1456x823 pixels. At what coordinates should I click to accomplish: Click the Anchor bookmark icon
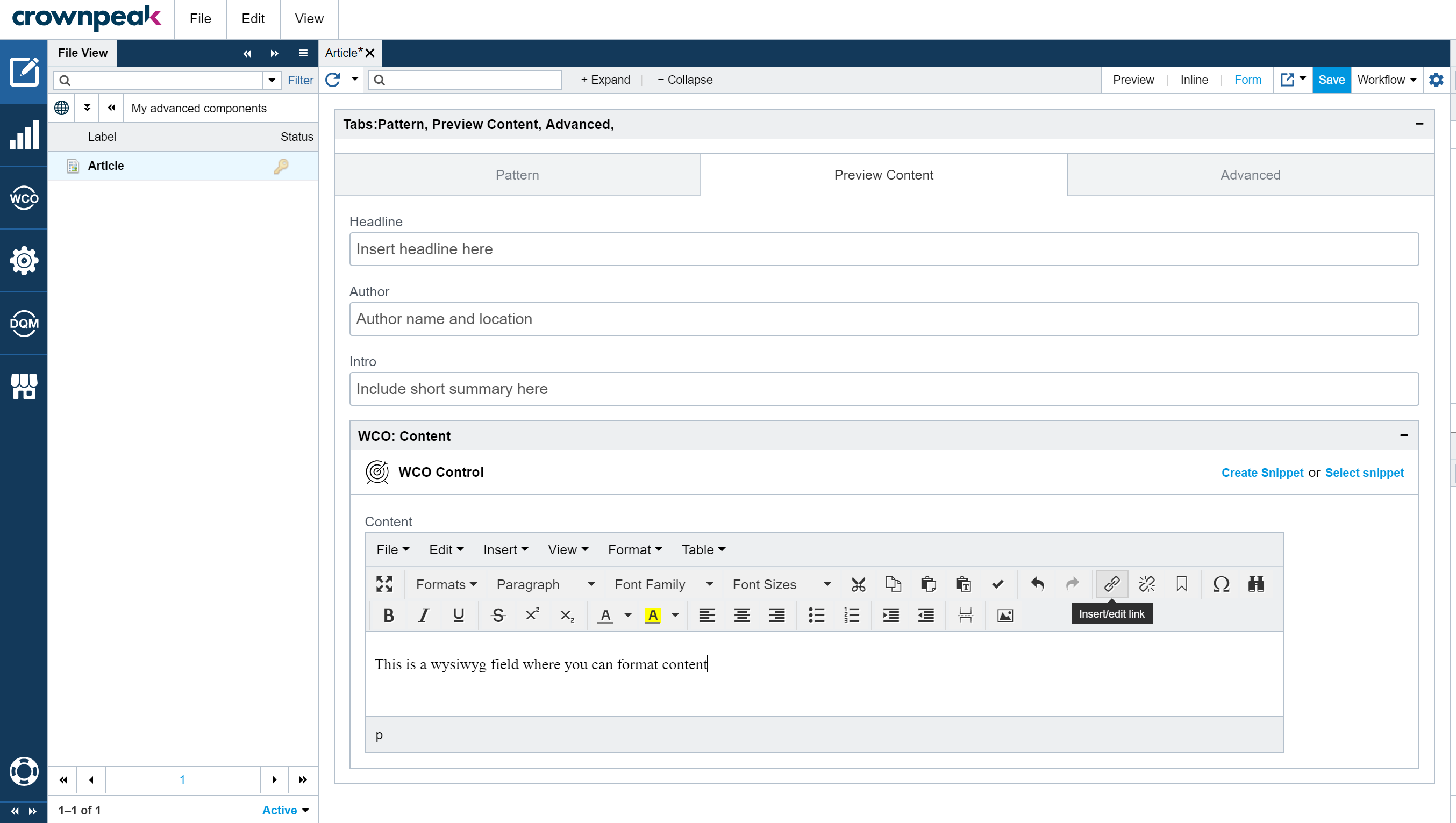point(1181,584)
